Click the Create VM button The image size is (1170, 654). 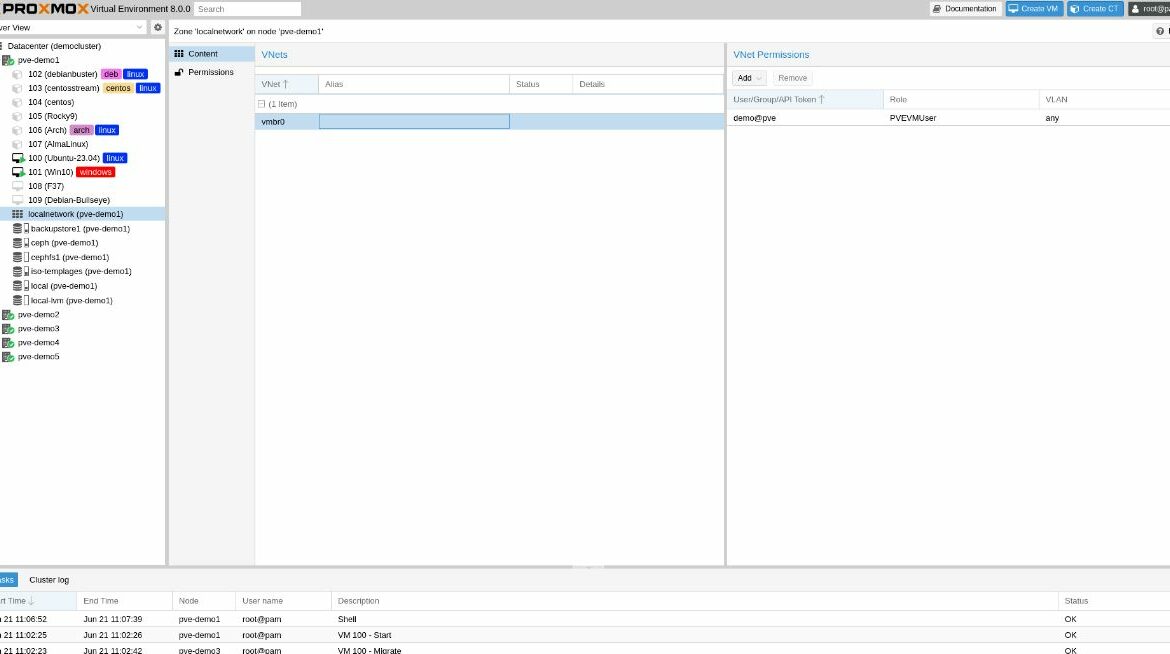1034,9
